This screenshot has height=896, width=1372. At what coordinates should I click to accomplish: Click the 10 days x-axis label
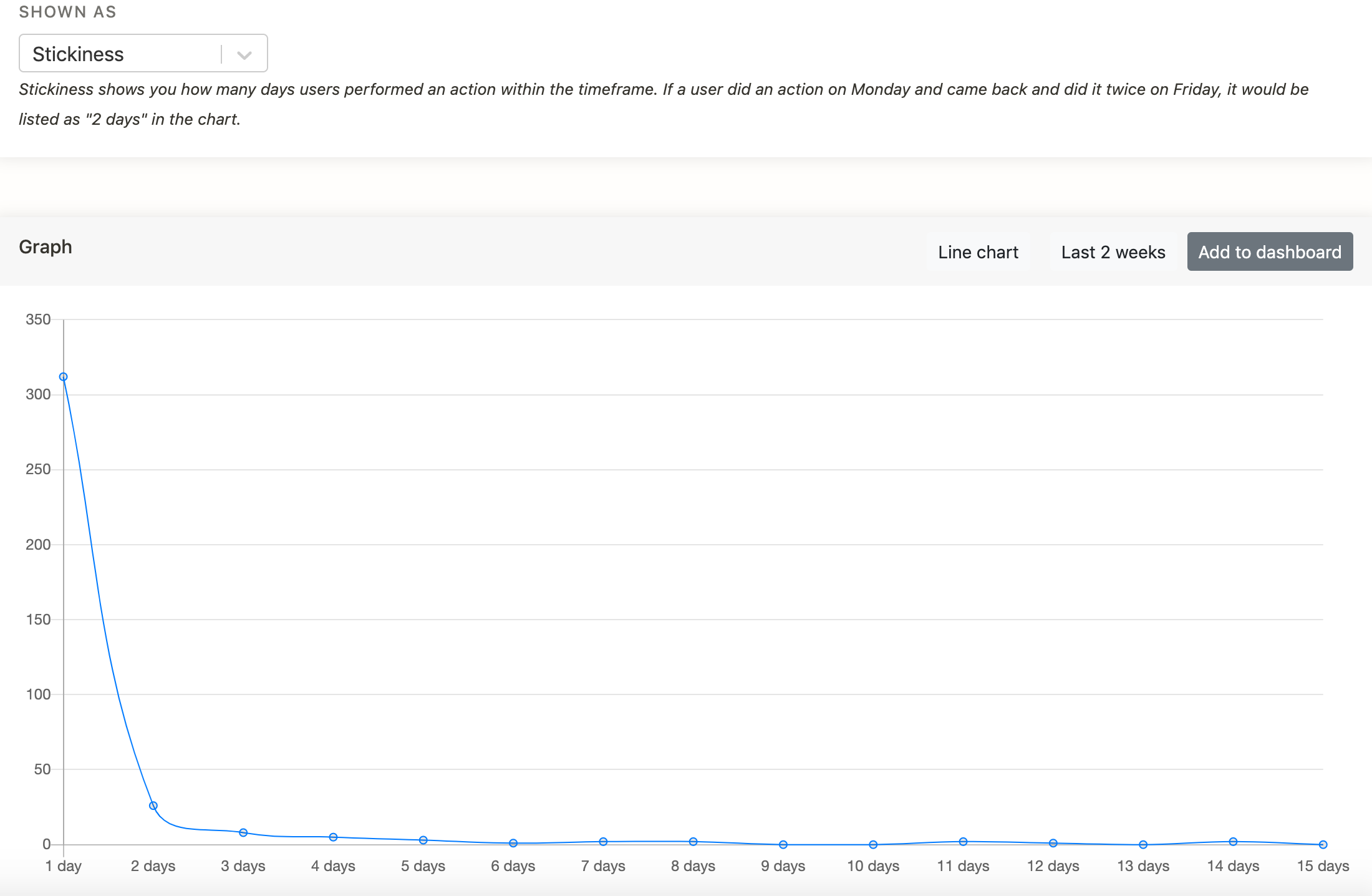[x=872, y=866]
